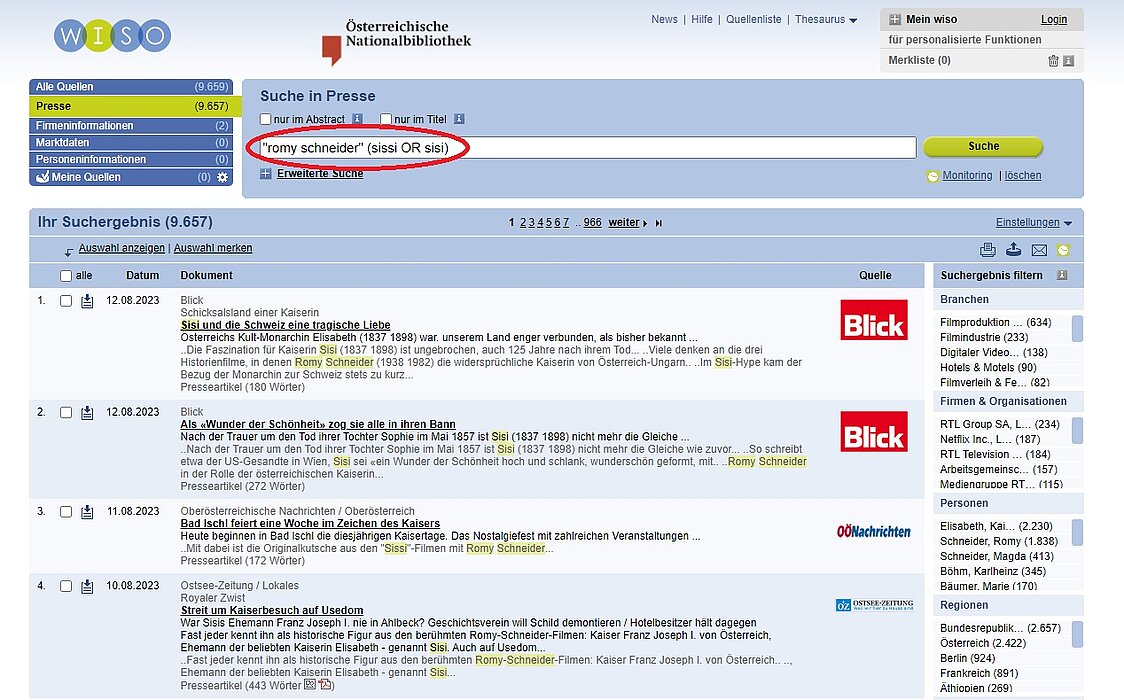Screen dimensions: 1124x700
Task: Open the Thesaurus dropdown
Action: pyautogui.click(x=826, y=19)
